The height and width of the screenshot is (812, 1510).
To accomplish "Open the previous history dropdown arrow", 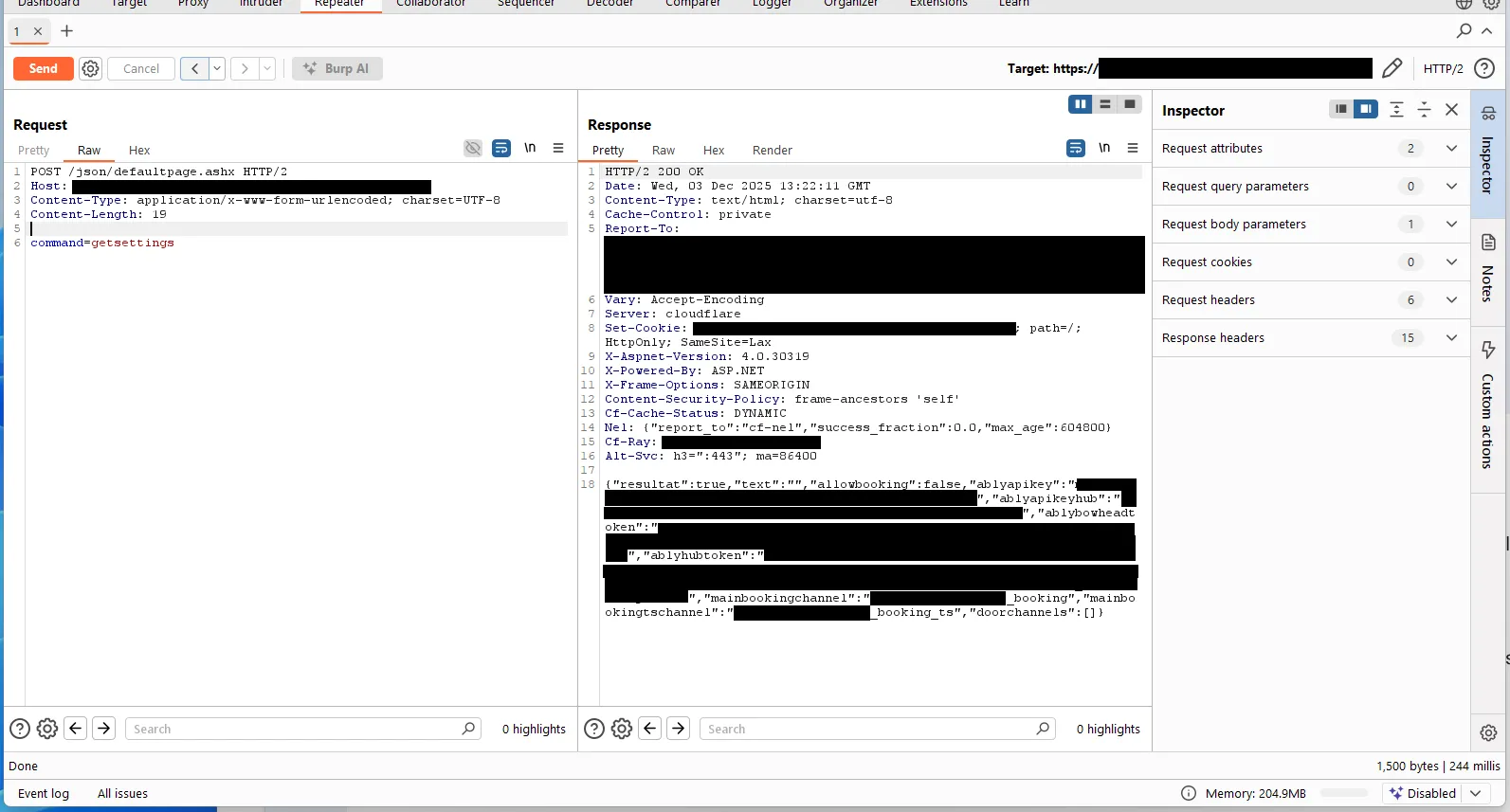I will [217, 68].
